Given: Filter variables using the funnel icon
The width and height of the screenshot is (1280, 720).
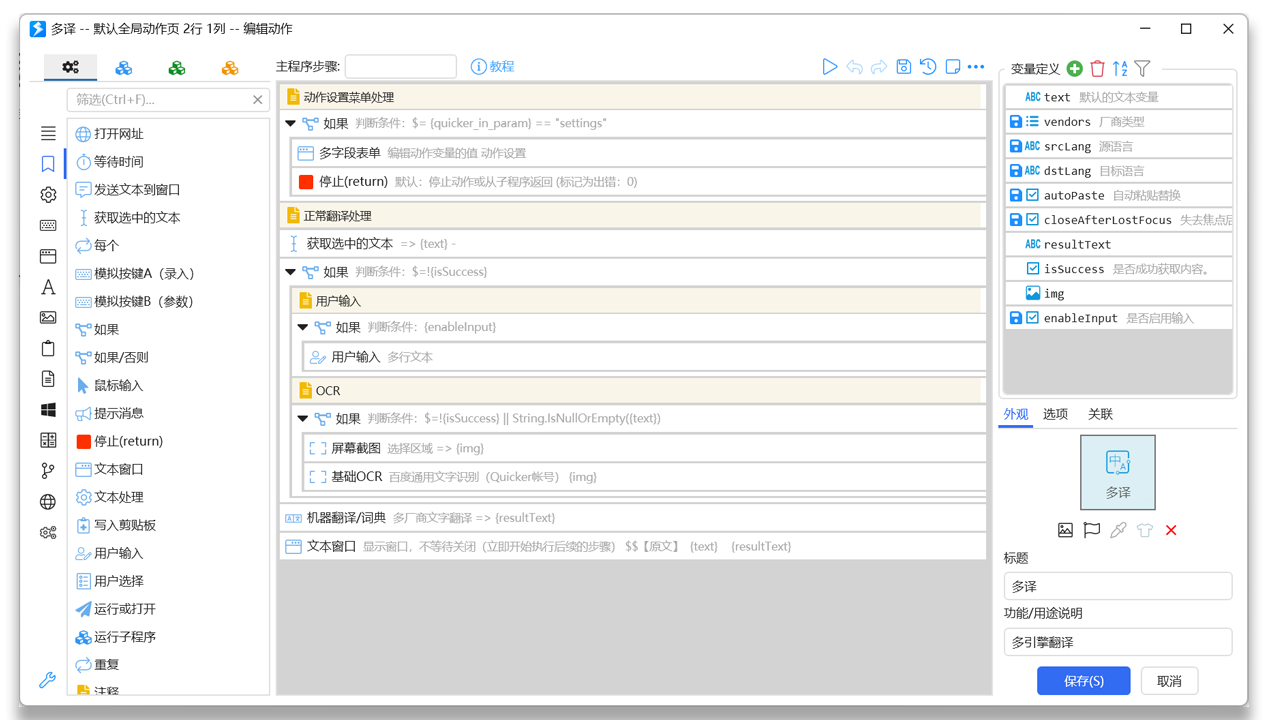Looking at the screenshot, I should 1142,68.
